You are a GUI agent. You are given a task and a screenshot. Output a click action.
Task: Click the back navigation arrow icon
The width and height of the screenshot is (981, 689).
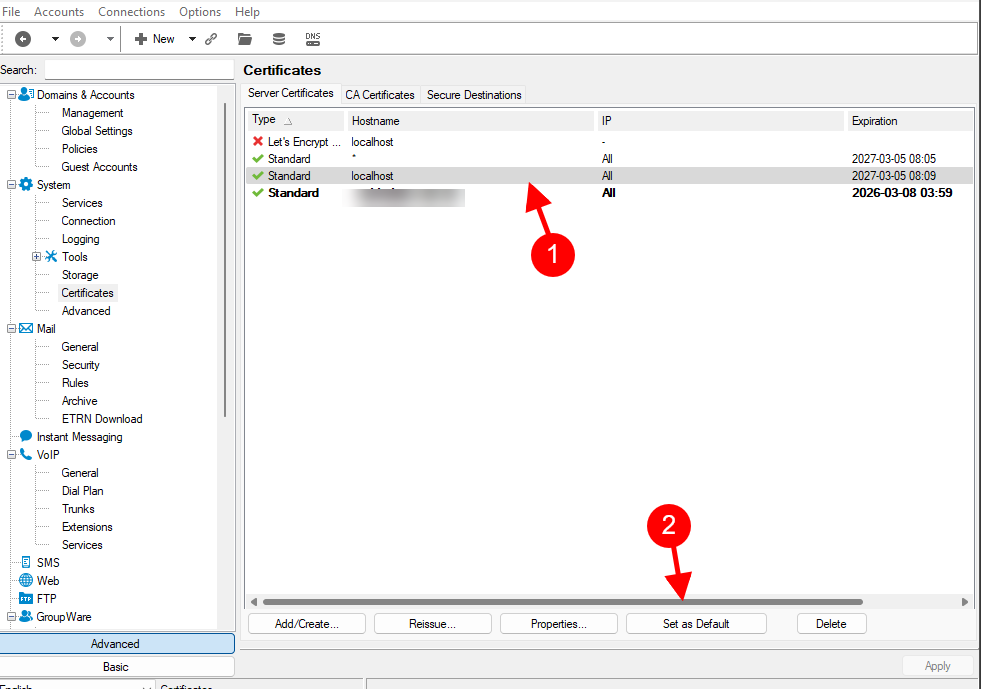pyautogui.click(x=23, y=39)
